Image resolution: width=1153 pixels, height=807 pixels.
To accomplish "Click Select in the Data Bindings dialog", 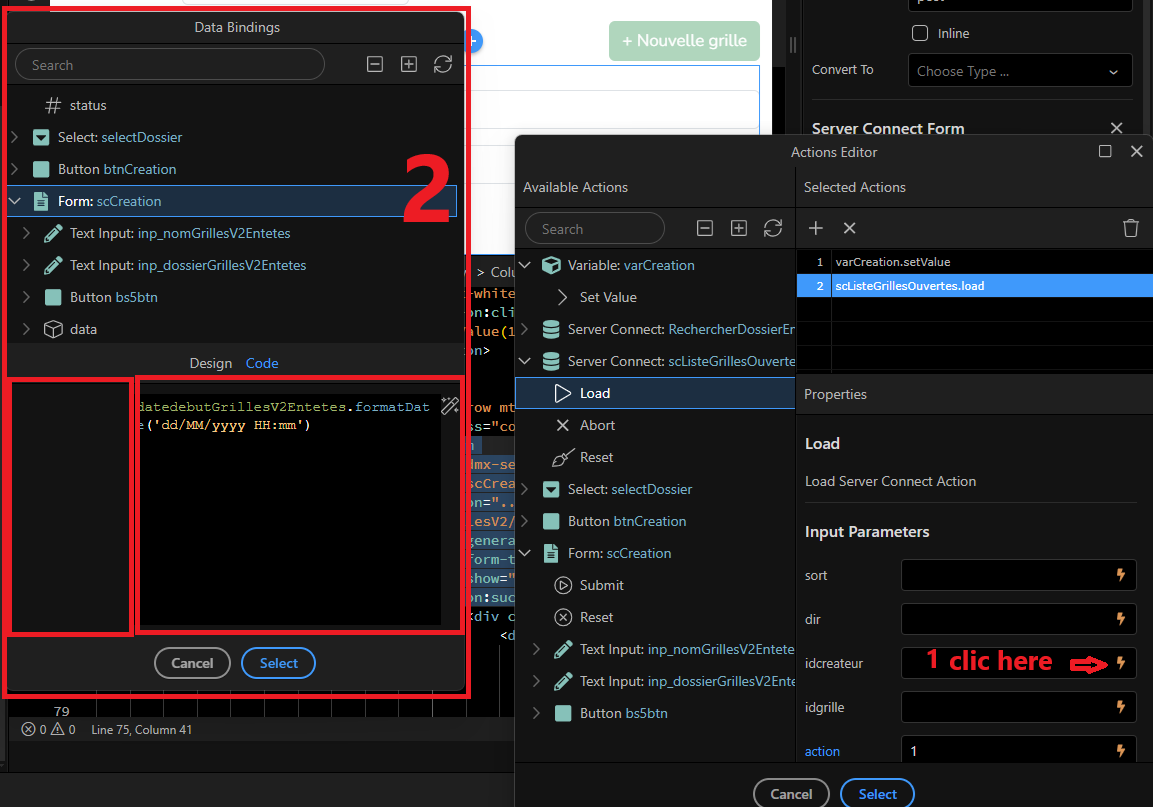I will 279,663.
